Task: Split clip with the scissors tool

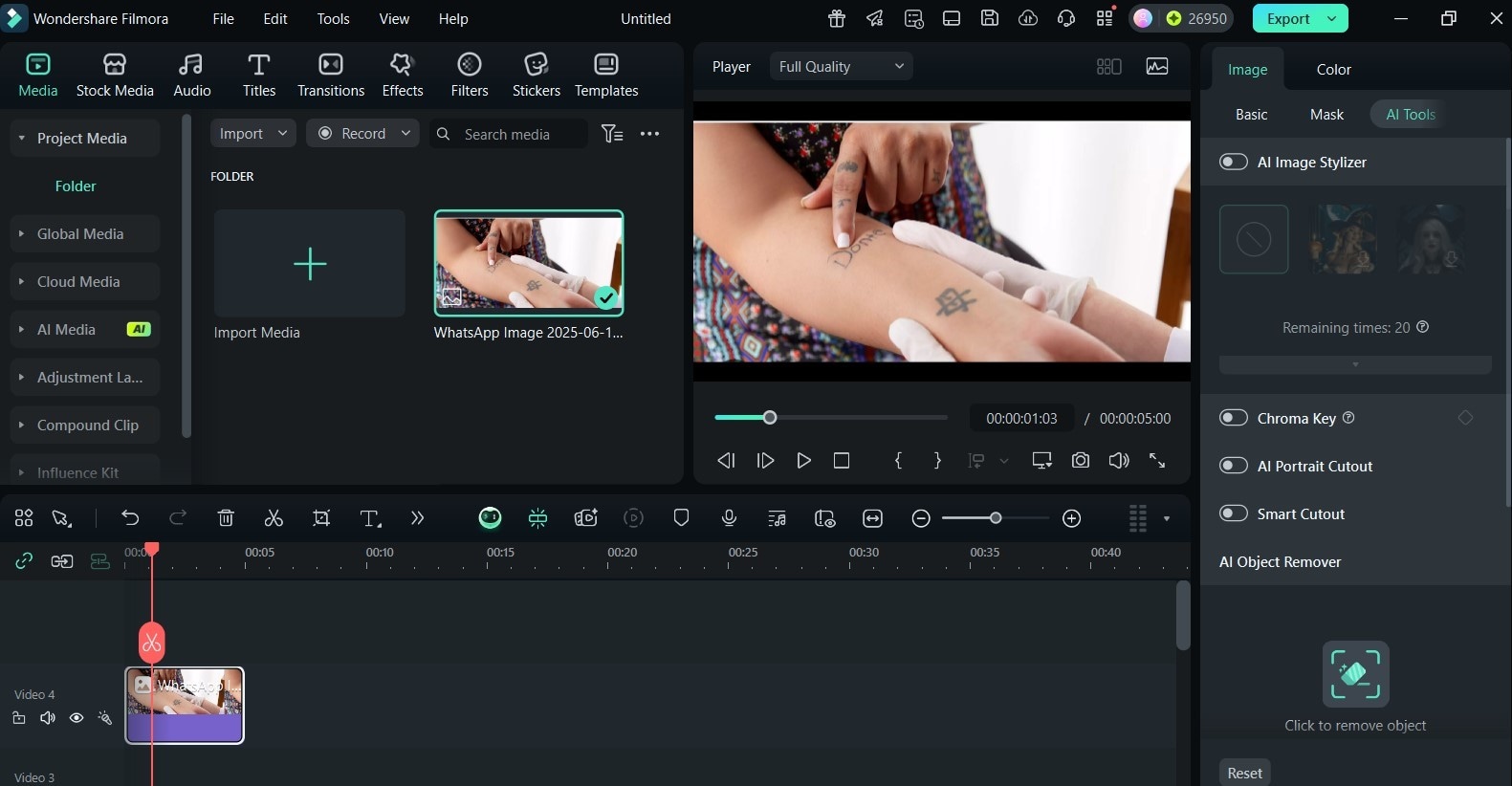Action: coord(274,518)
